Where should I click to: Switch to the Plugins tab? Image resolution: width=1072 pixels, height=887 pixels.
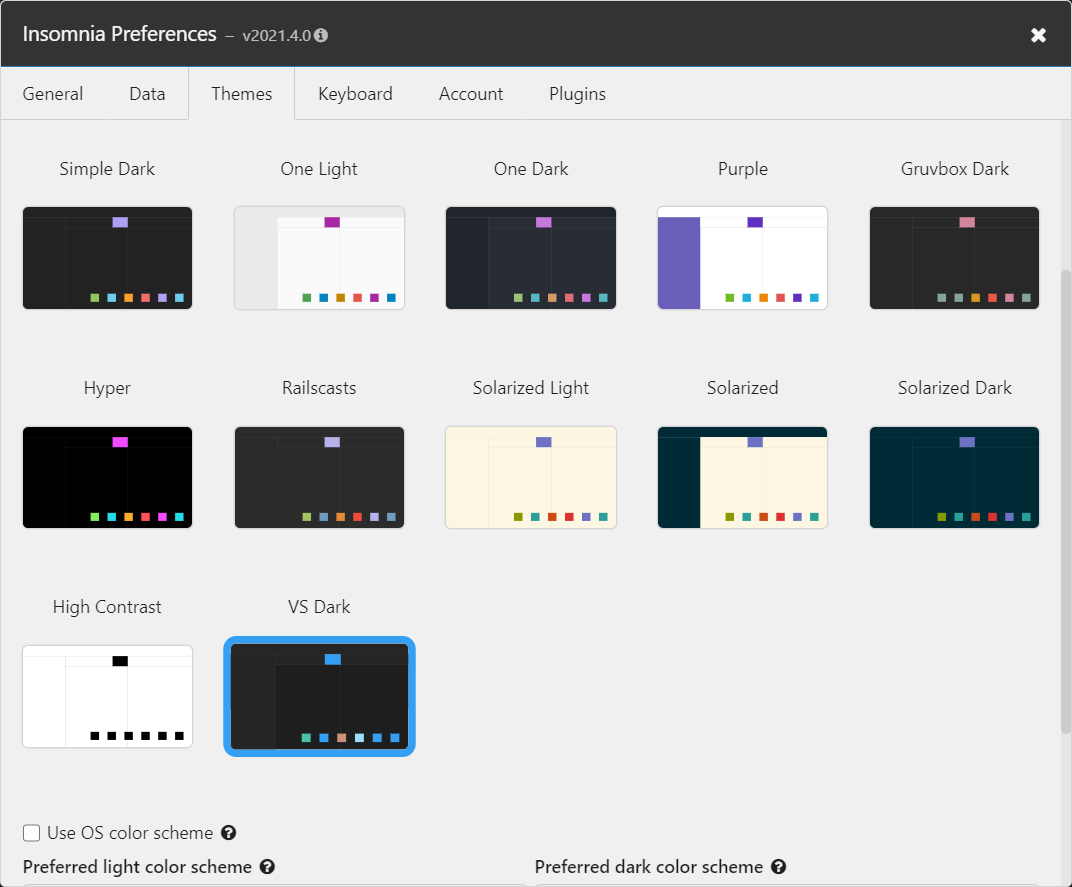pos(577,94)
